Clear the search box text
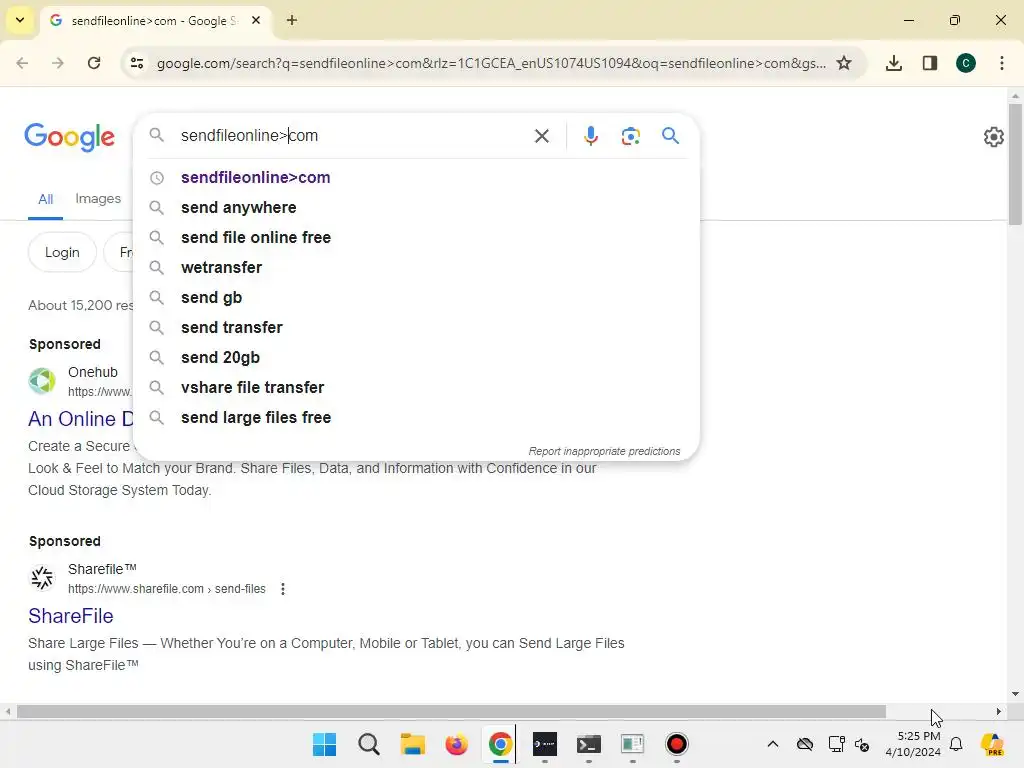1024x768 pixels. [x=541, y=136]
